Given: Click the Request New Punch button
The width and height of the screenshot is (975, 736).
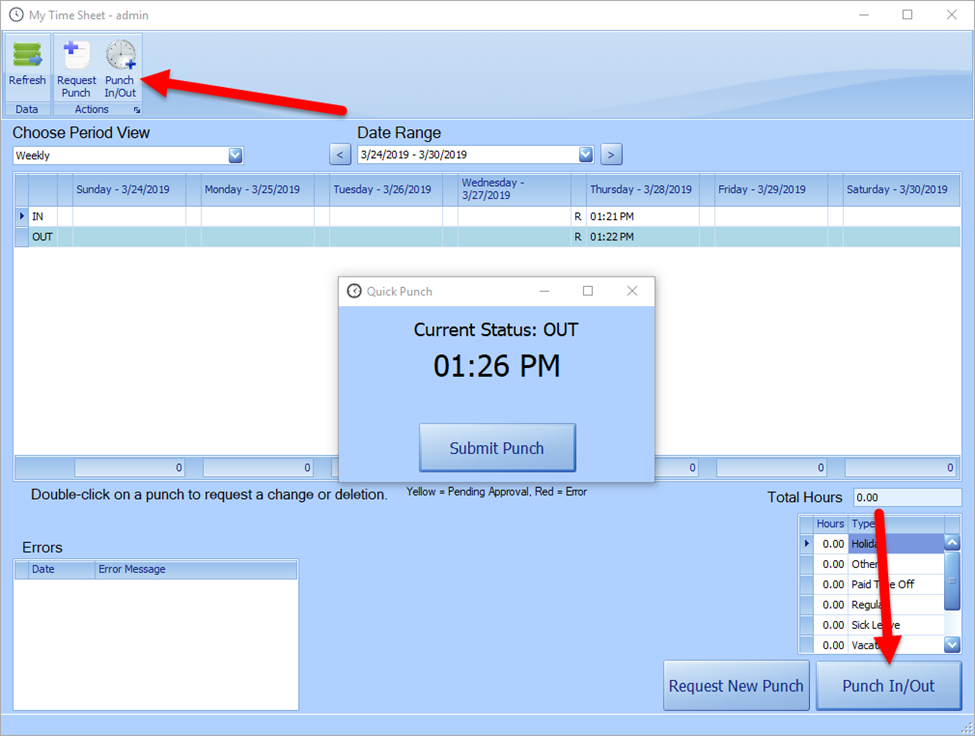Looking at the screenshot, I should (x=736, y=686).
